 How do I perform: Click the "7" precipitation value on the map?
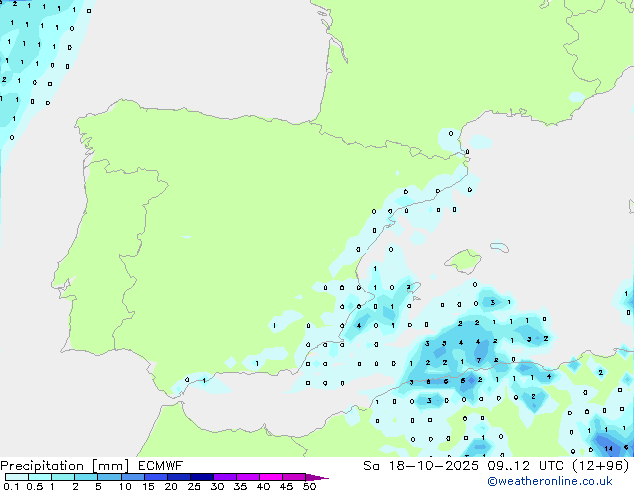(x=479, y=360)
